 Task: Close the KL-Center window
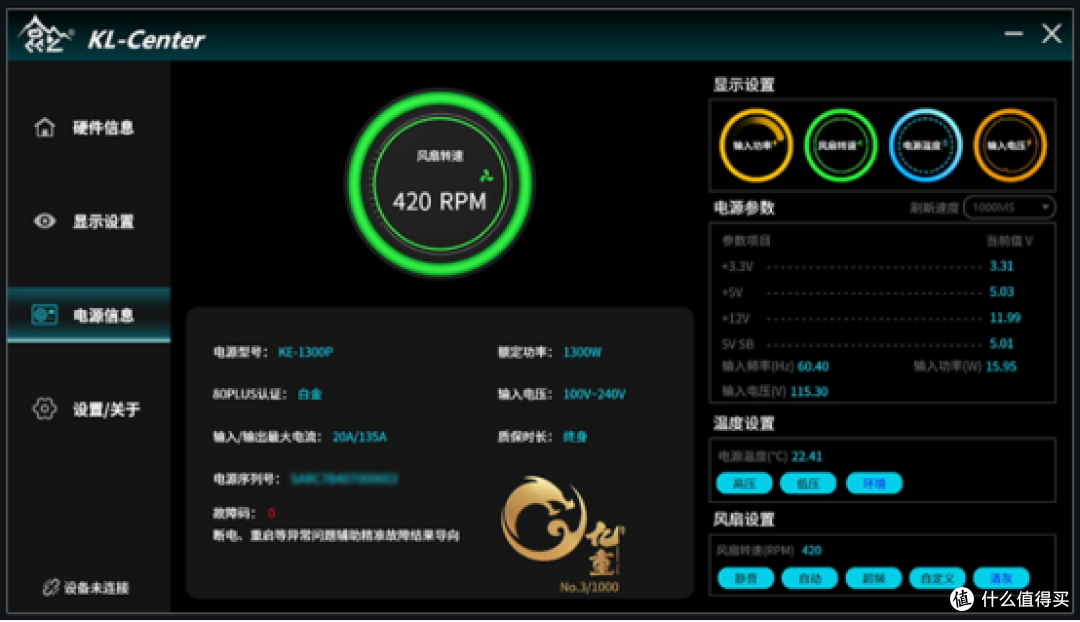(1051, 33)
